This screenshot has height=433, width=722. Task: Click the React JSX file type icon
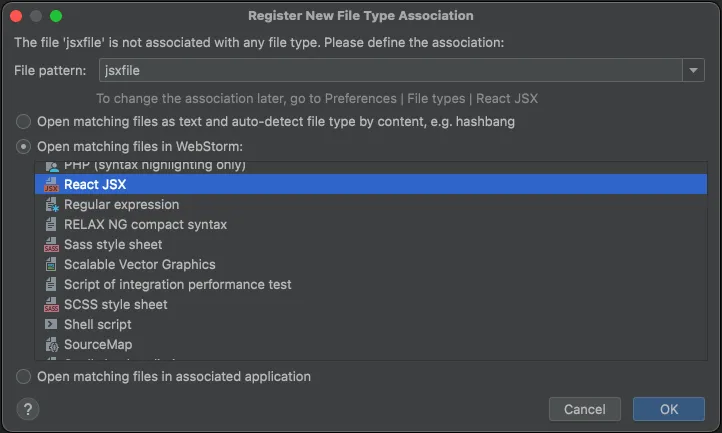click(51, 185)
